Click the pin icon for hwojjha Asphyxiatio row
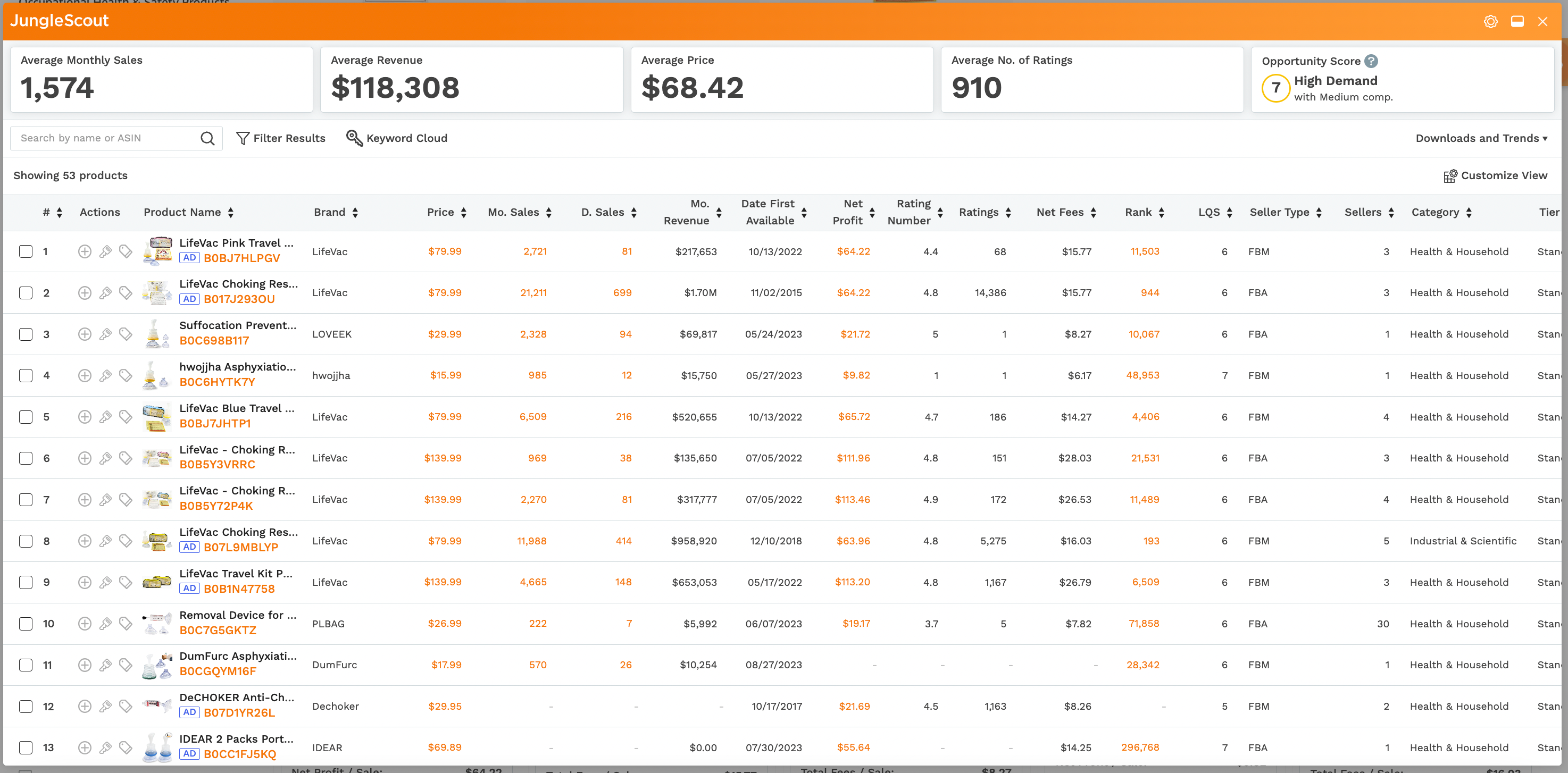1568x773 pixels. click(105, 375)
